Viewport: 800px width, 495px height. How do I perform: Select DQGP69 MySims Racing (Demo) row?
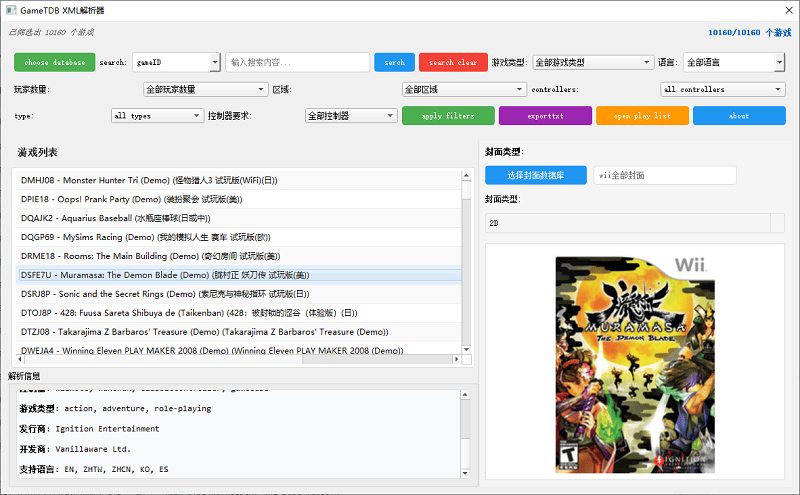(x=238, y=237)
